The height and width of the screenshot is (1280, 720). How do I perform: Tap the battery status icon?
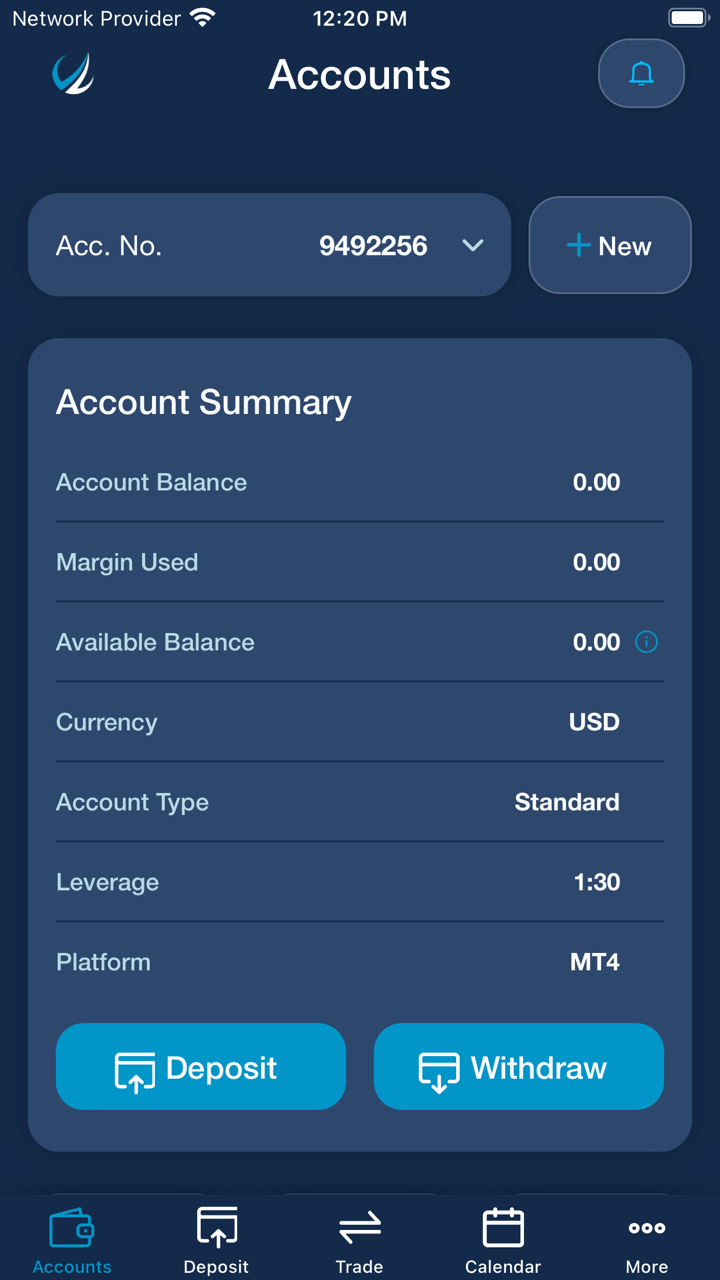click(688, 18)
